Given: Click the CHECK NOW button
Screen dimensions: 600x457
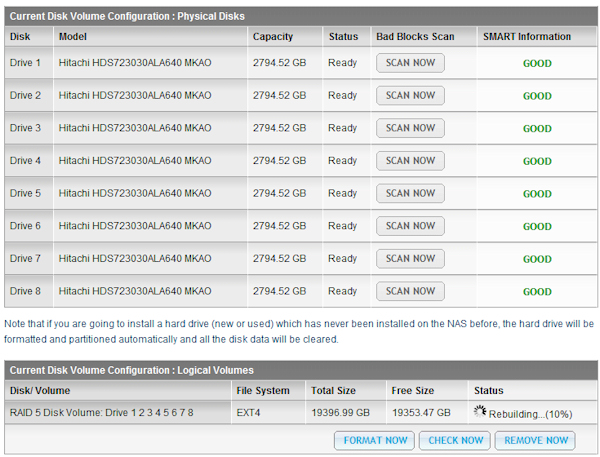Looking at the screenshot, I should point(455,441).
